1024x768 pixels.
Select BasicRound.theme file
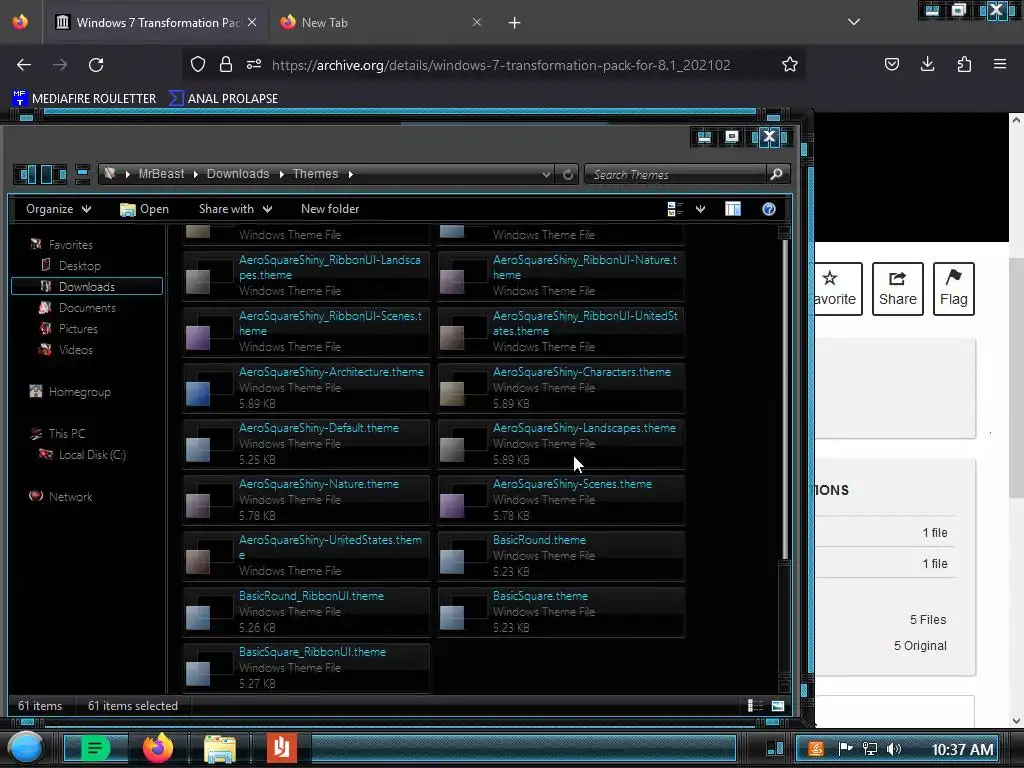pyautogui.click(x=560, y=556)
